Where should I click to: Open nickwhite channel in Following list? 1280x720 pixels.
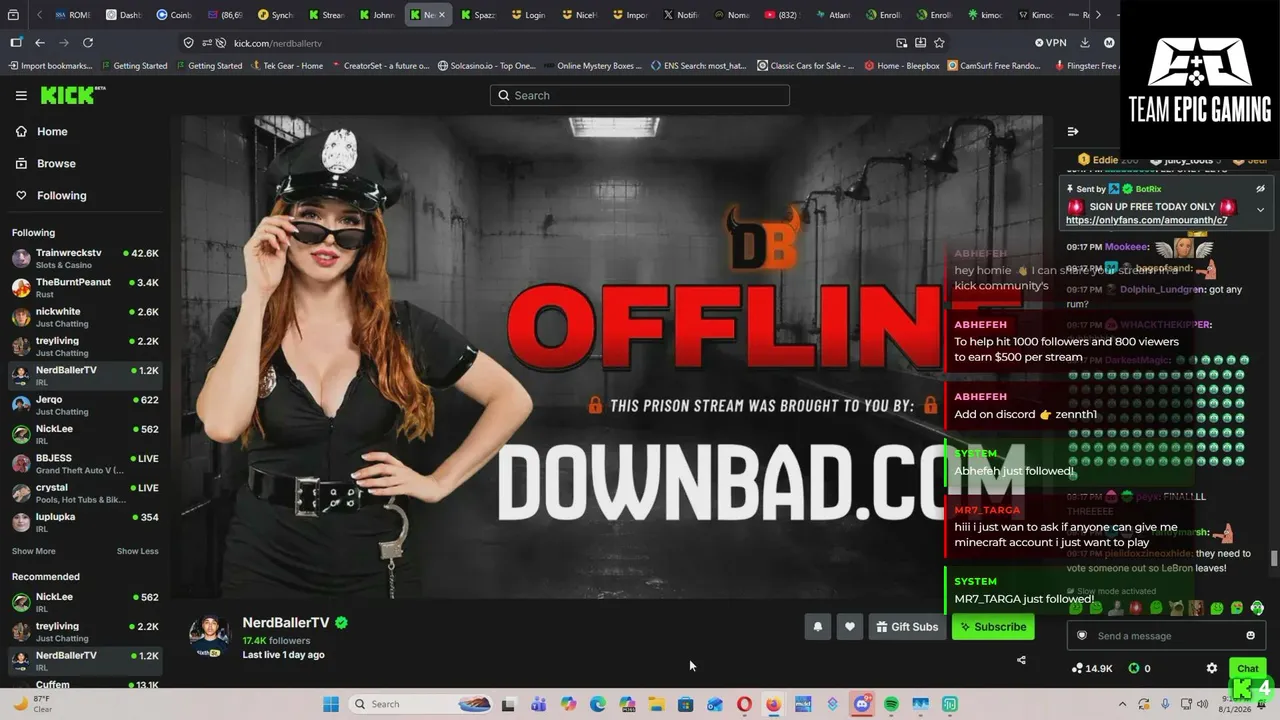85,316
